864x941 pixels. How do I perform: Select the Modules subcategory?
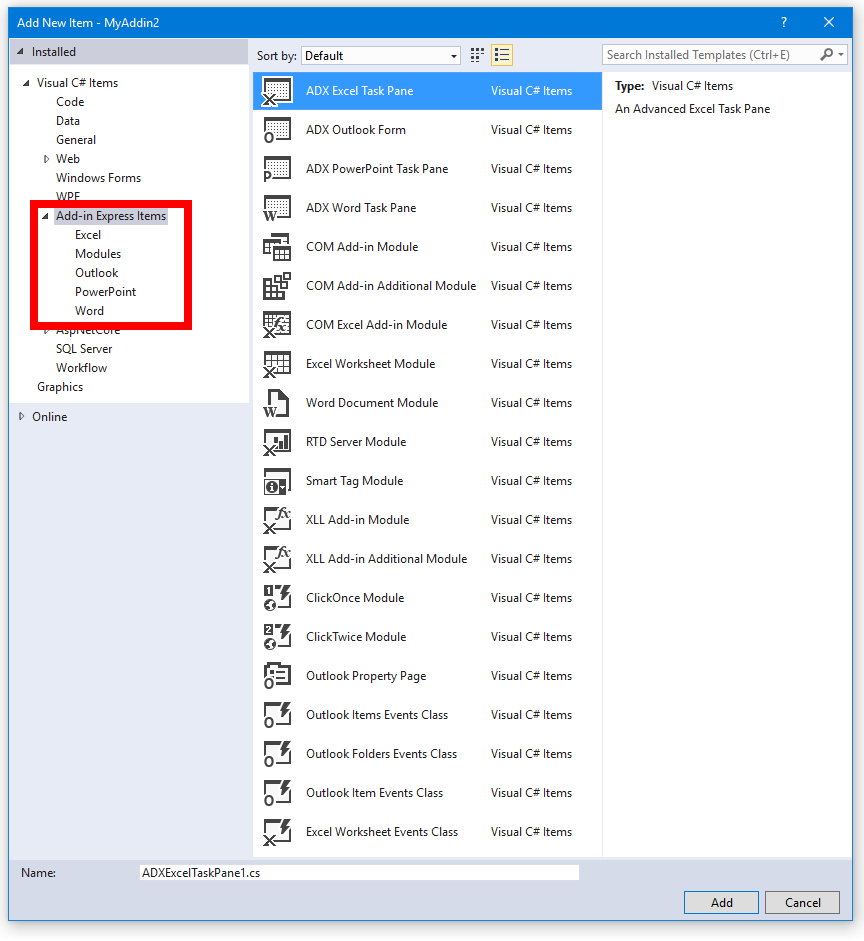tap(98, 254)
